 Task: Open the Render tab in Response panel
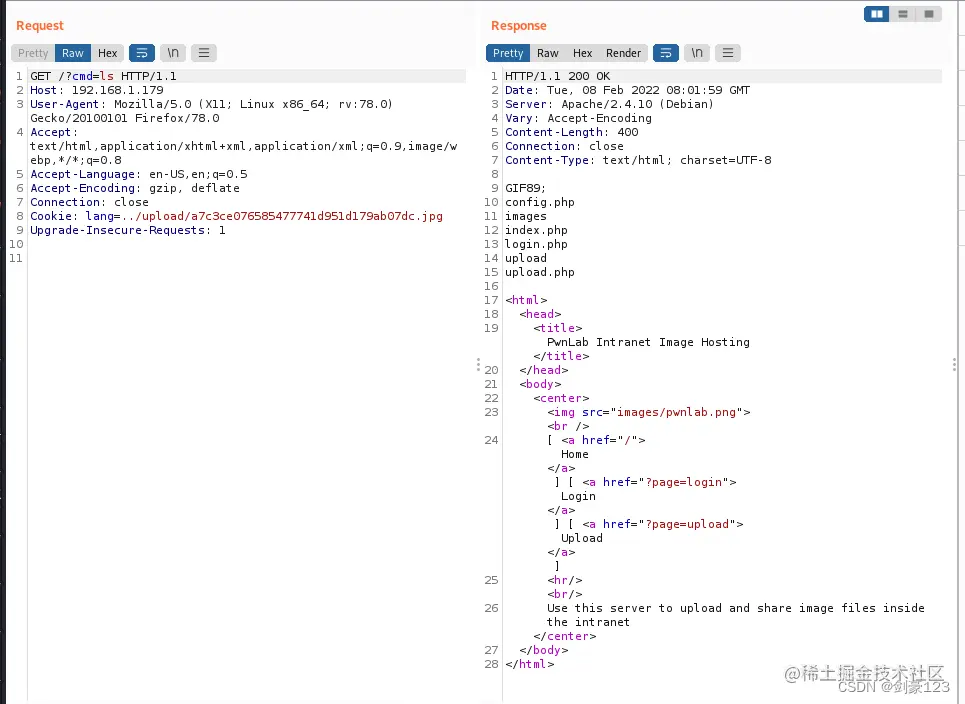pos(623,53)
